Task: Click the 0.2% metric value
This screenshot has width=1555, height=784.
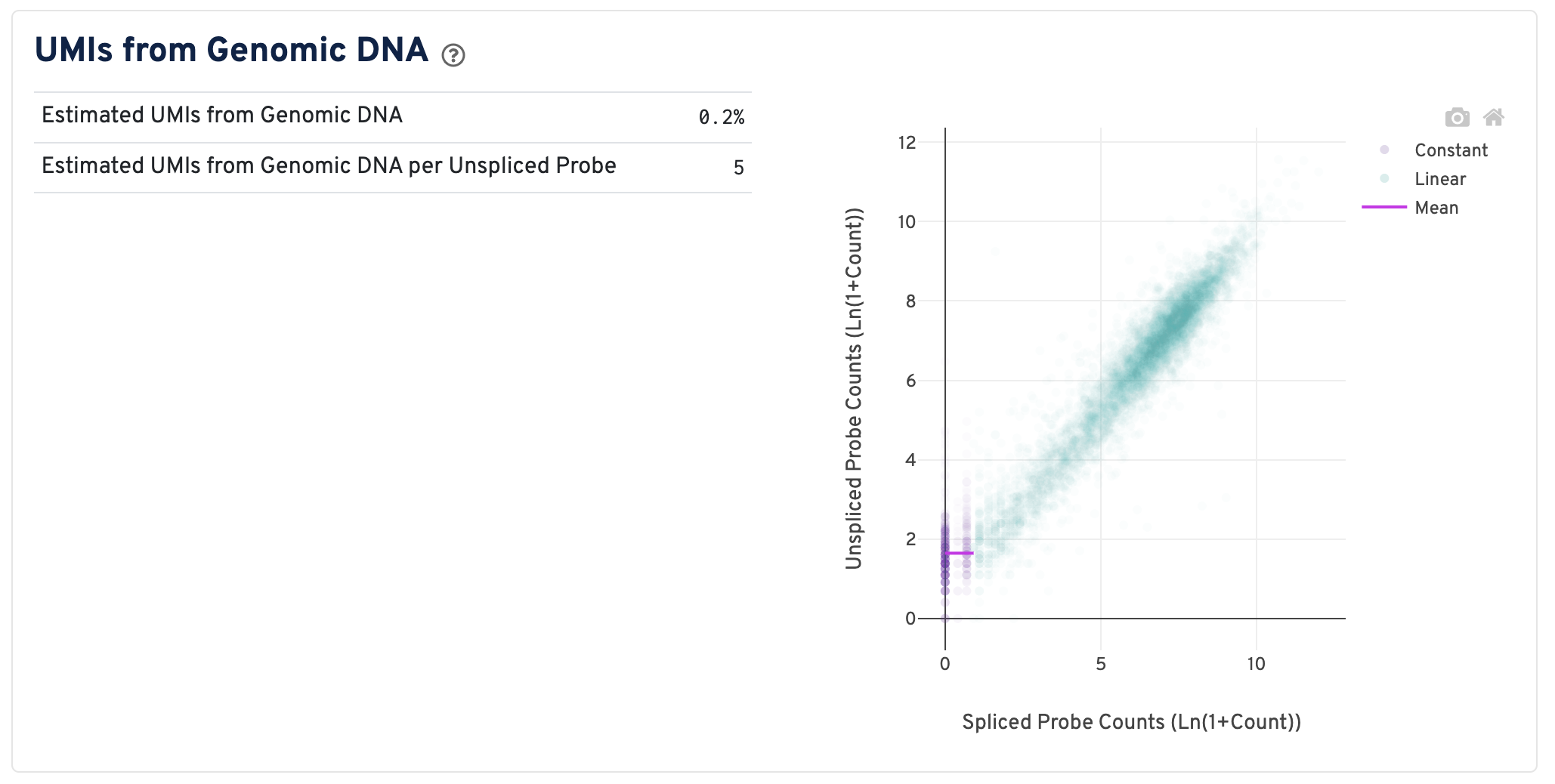Action: tap(721, 117)
